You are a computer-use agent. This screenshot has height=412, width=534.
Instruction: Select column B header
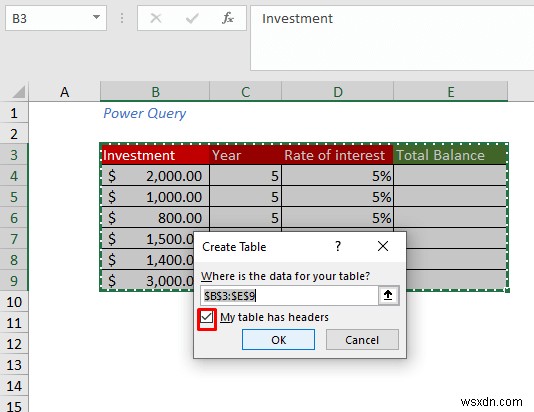[x=155, y=92]
